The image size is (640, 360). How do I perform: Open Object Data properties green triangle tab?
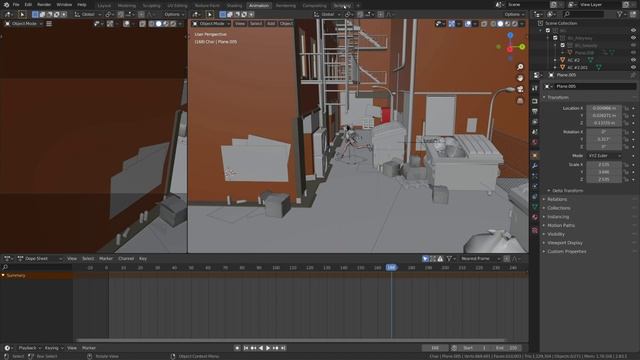pos(535,207)
